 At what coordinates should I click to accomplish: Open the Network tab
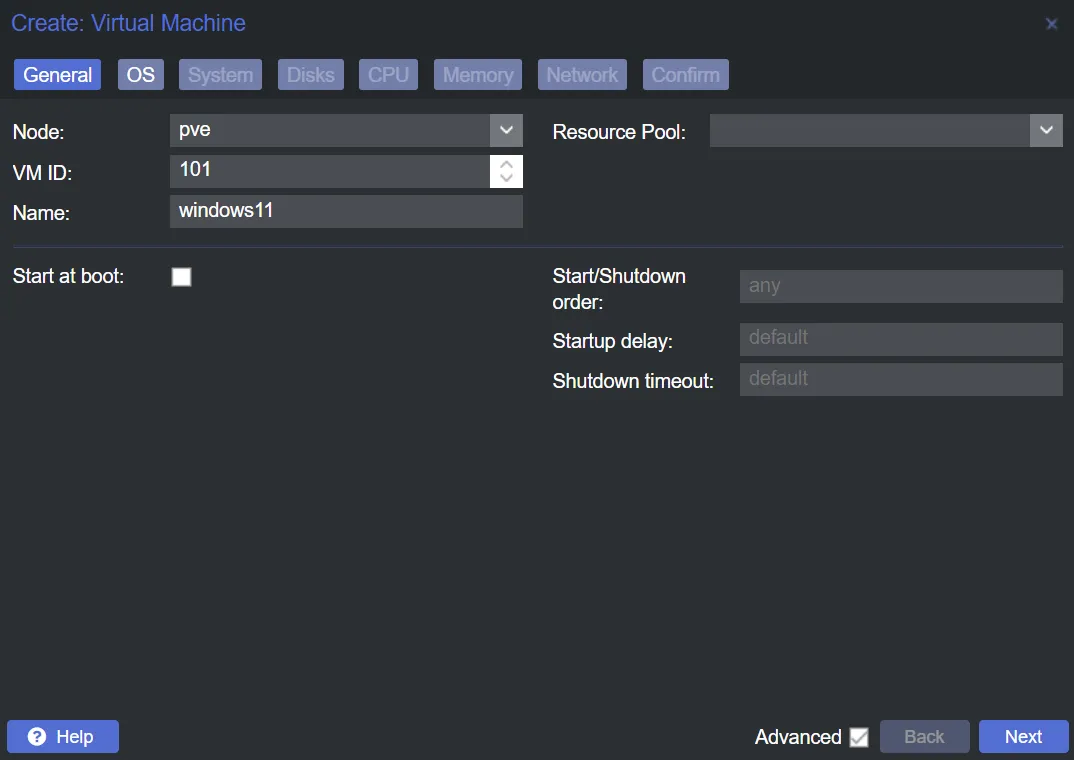pos(582,75)
